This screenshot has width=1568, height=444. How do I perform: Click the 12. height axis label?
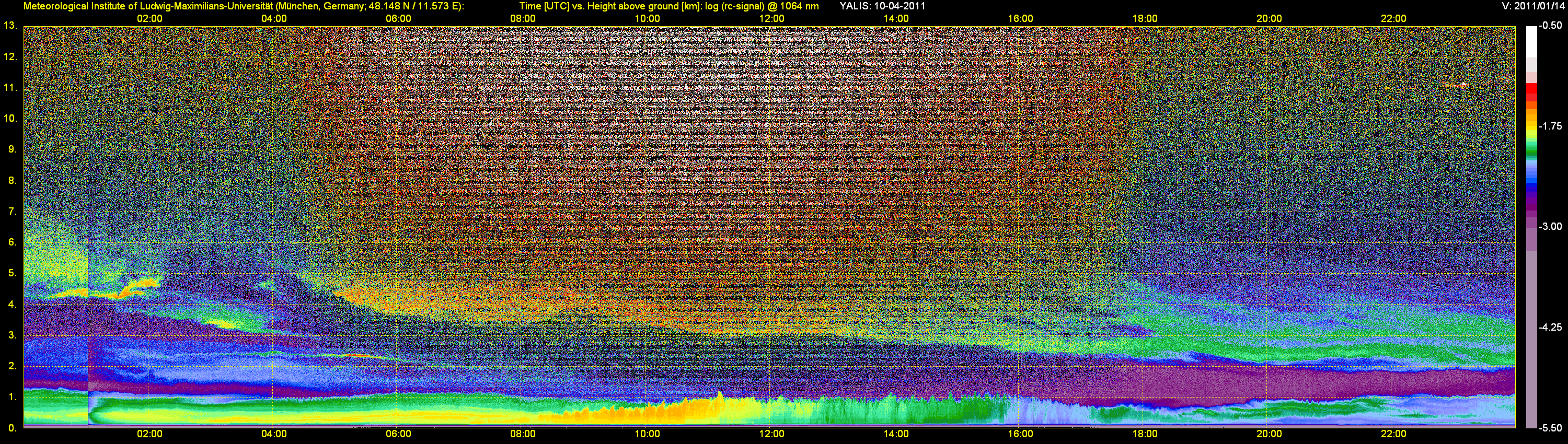10,56
